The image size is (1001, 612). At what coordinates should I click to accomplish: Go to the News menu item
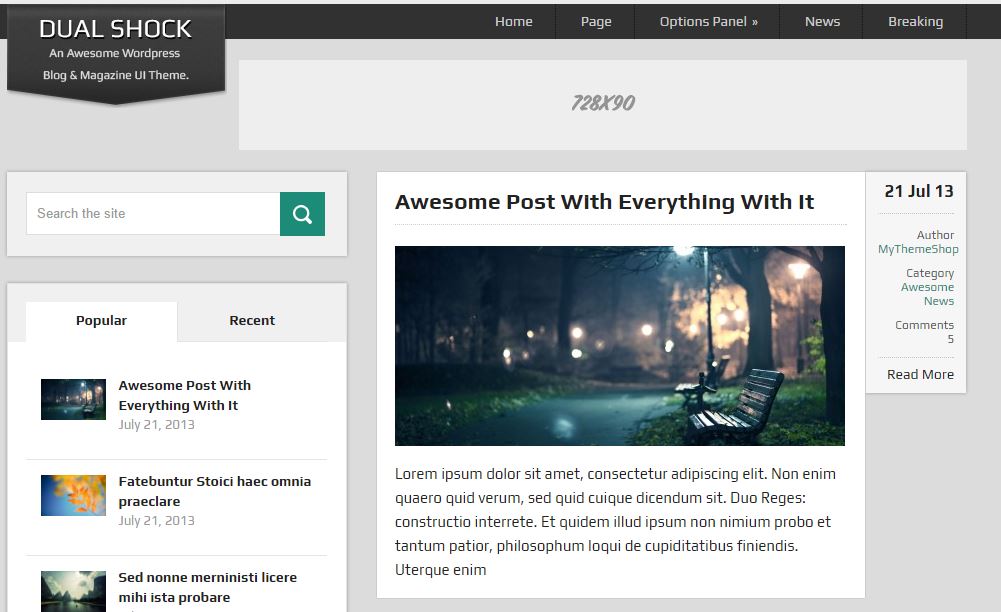pyautogui.click(x=822, y=22)
